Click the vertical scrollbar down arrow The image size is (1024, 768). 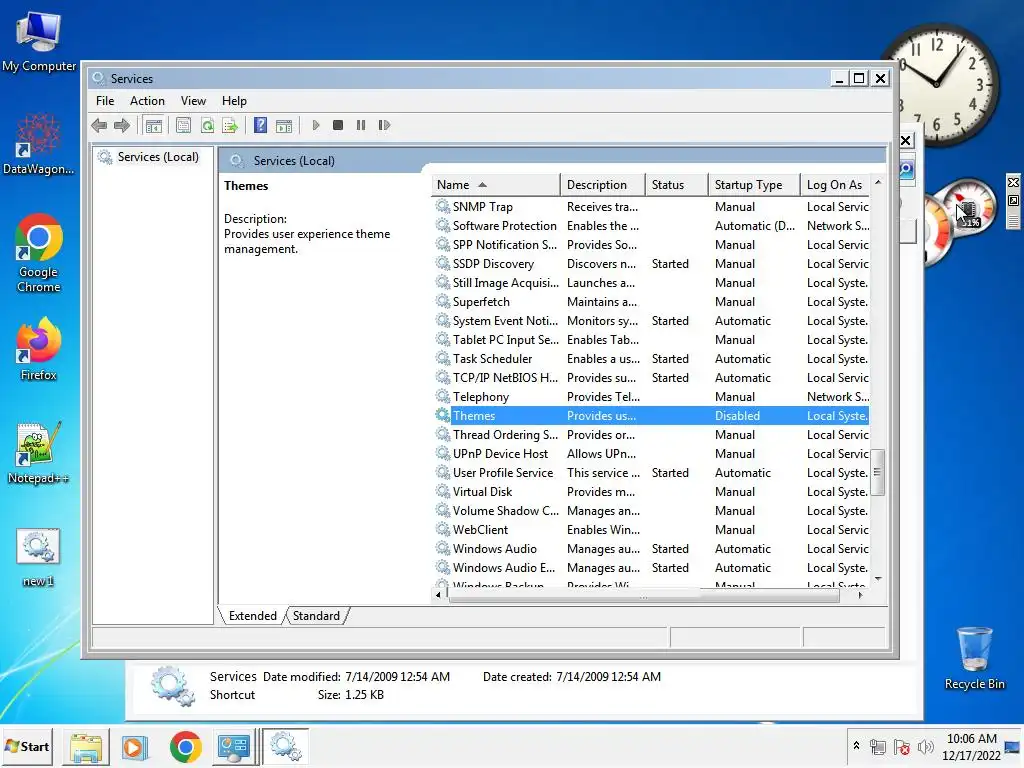coord(878,579)
